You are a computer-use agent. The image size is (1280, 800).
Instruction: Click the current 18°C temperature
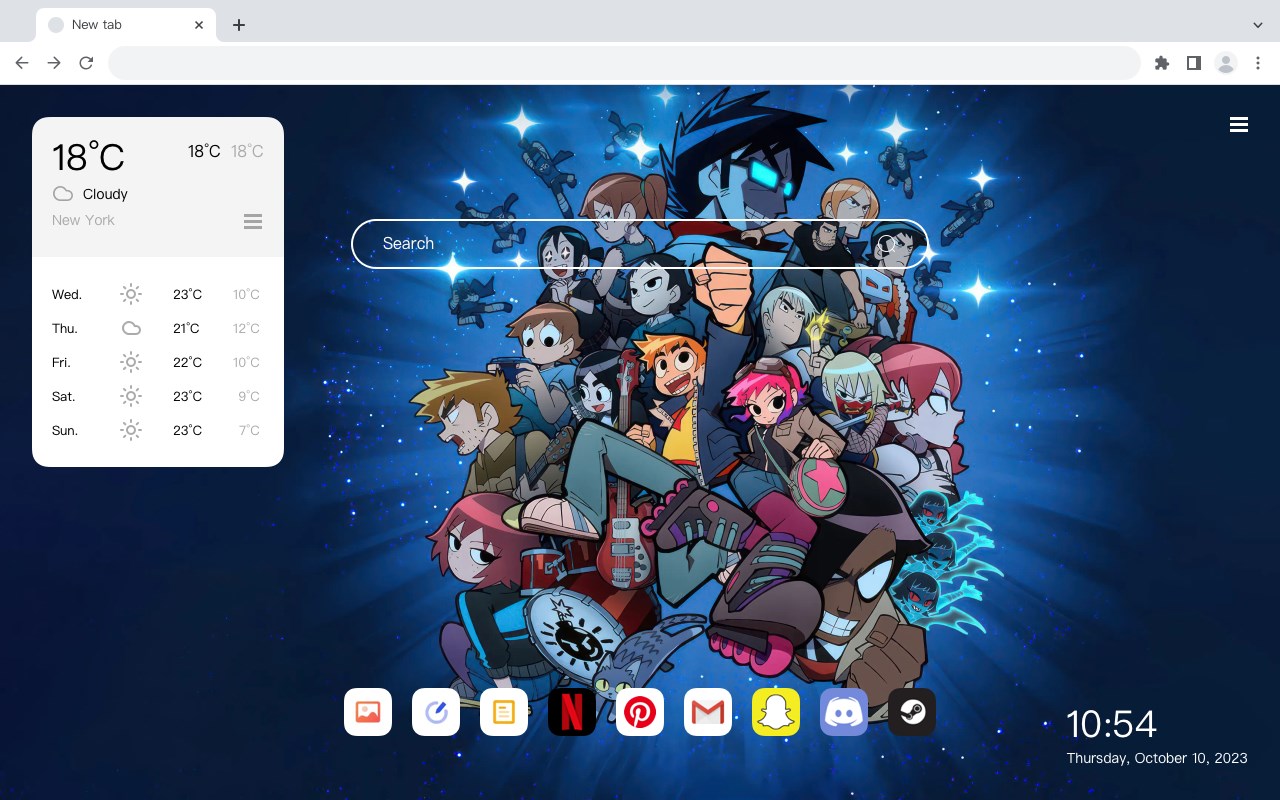click(x=88, y=157)
